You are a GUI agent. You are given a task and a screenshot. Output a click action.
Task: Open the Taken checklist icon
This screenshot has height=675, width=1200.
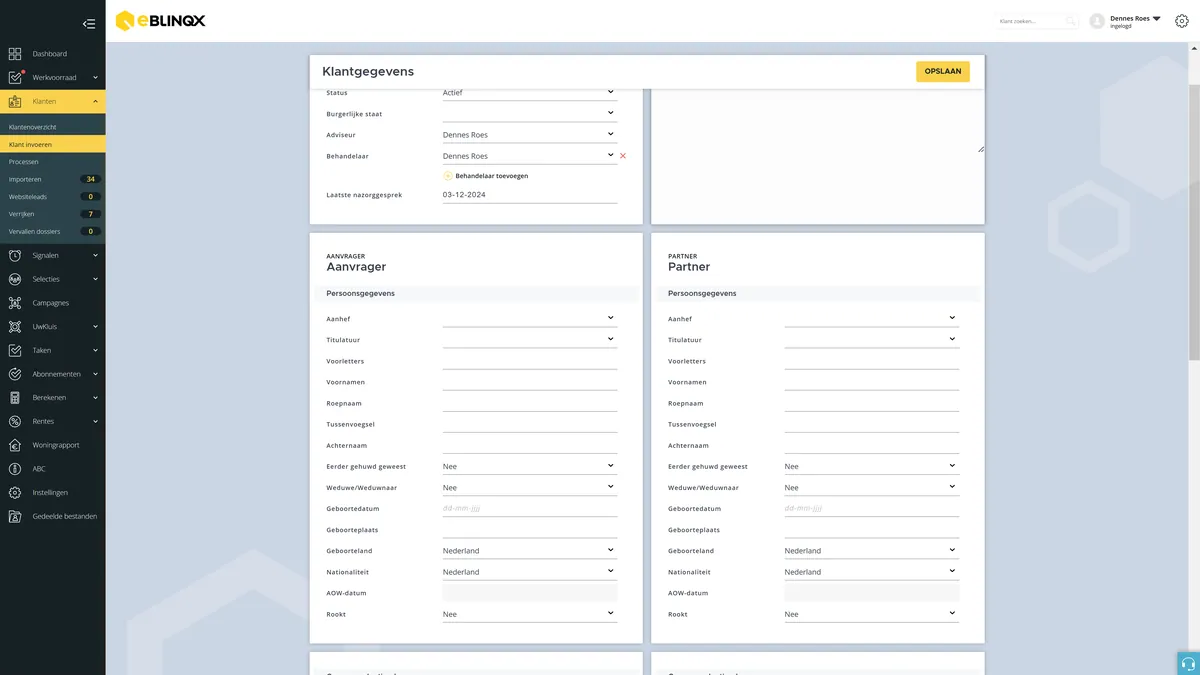point(15,350)
